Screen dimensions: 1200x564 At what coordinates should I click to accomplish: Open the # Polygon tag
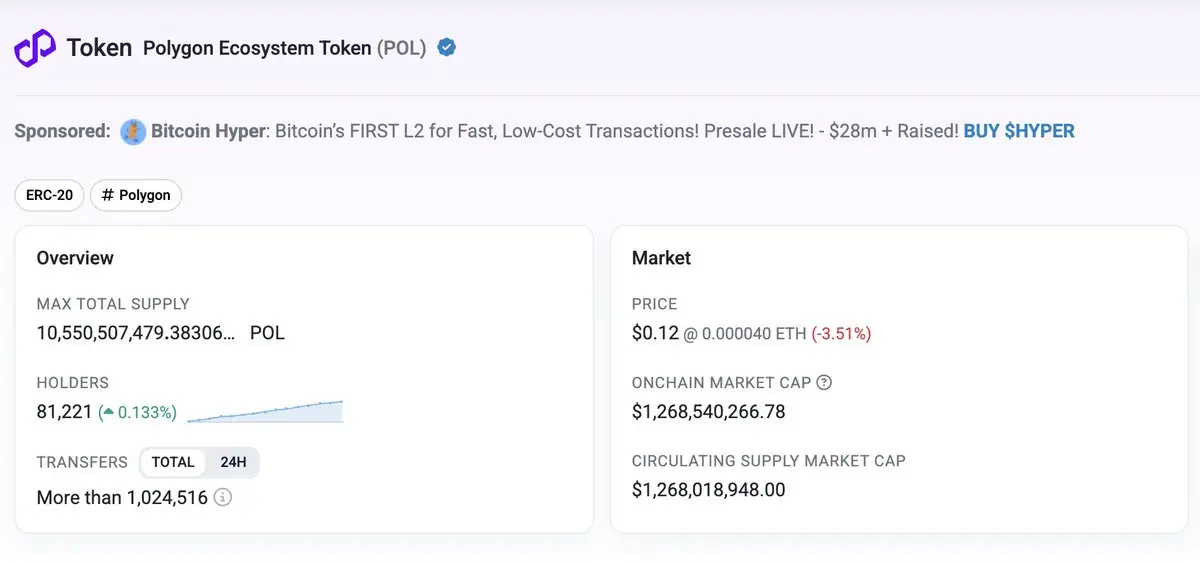pyautogui.click(x=136, y=195)
